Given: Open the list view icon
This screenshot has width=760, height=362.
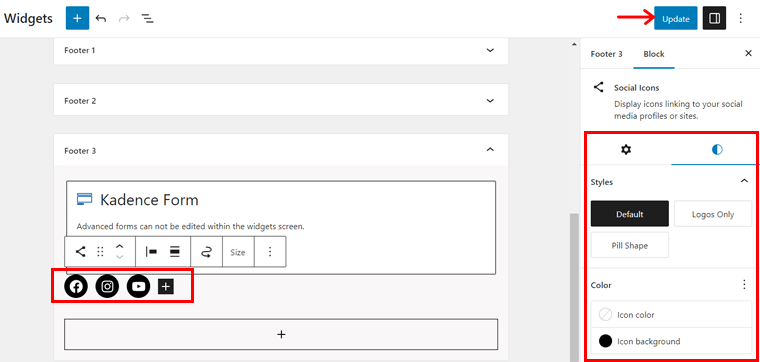Looking at the screenshot, I should coord(147,19).
